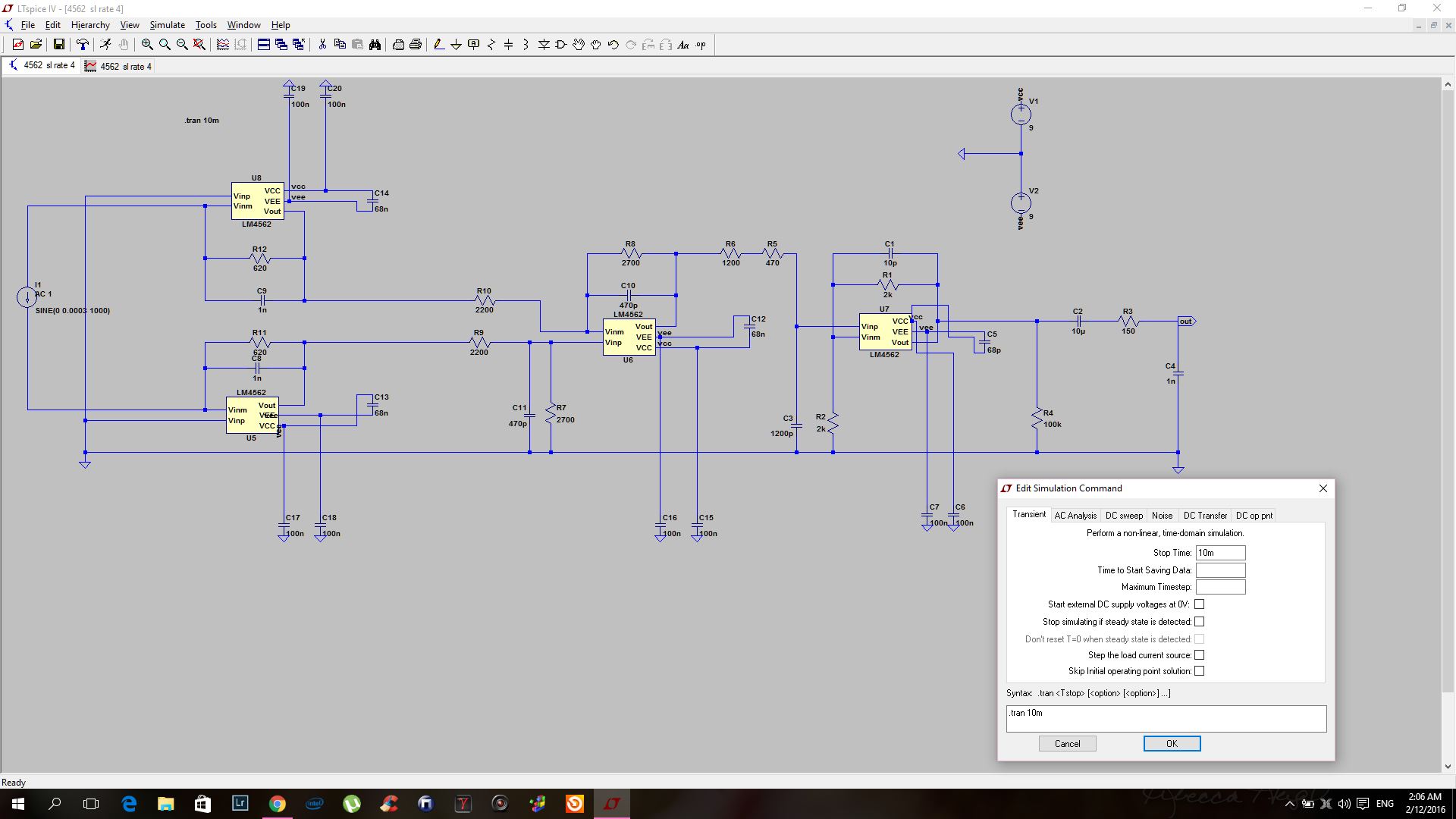Select the Move hand tool
This screenshot has height=819, width=1456.
(579, 45)
